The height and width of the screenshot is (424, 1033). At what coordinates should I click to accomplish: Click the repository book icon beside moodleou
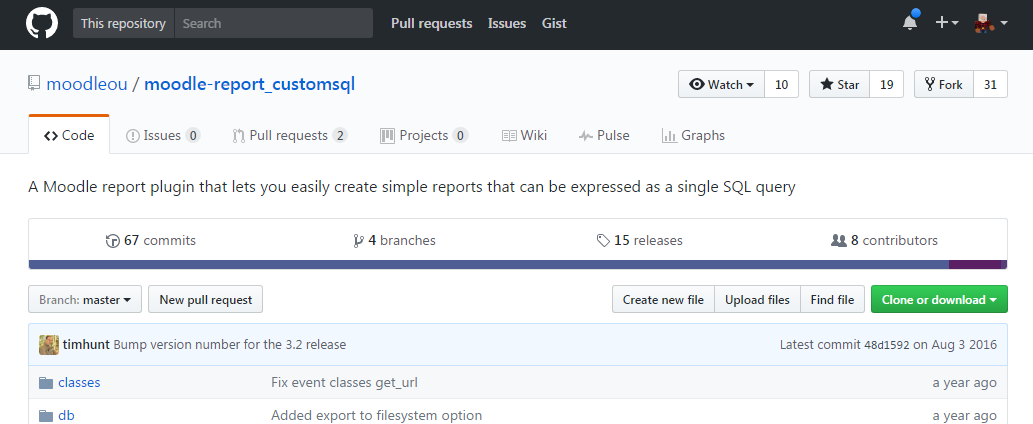point(34,84)
